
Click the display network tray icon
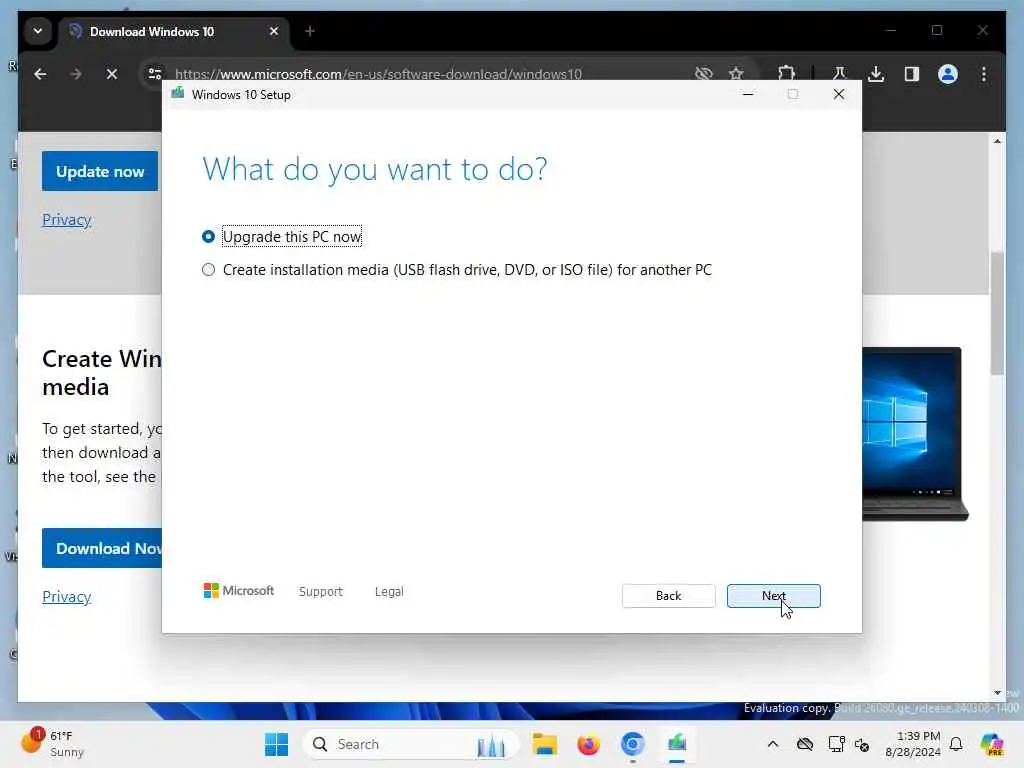click(x=836, y=744)
